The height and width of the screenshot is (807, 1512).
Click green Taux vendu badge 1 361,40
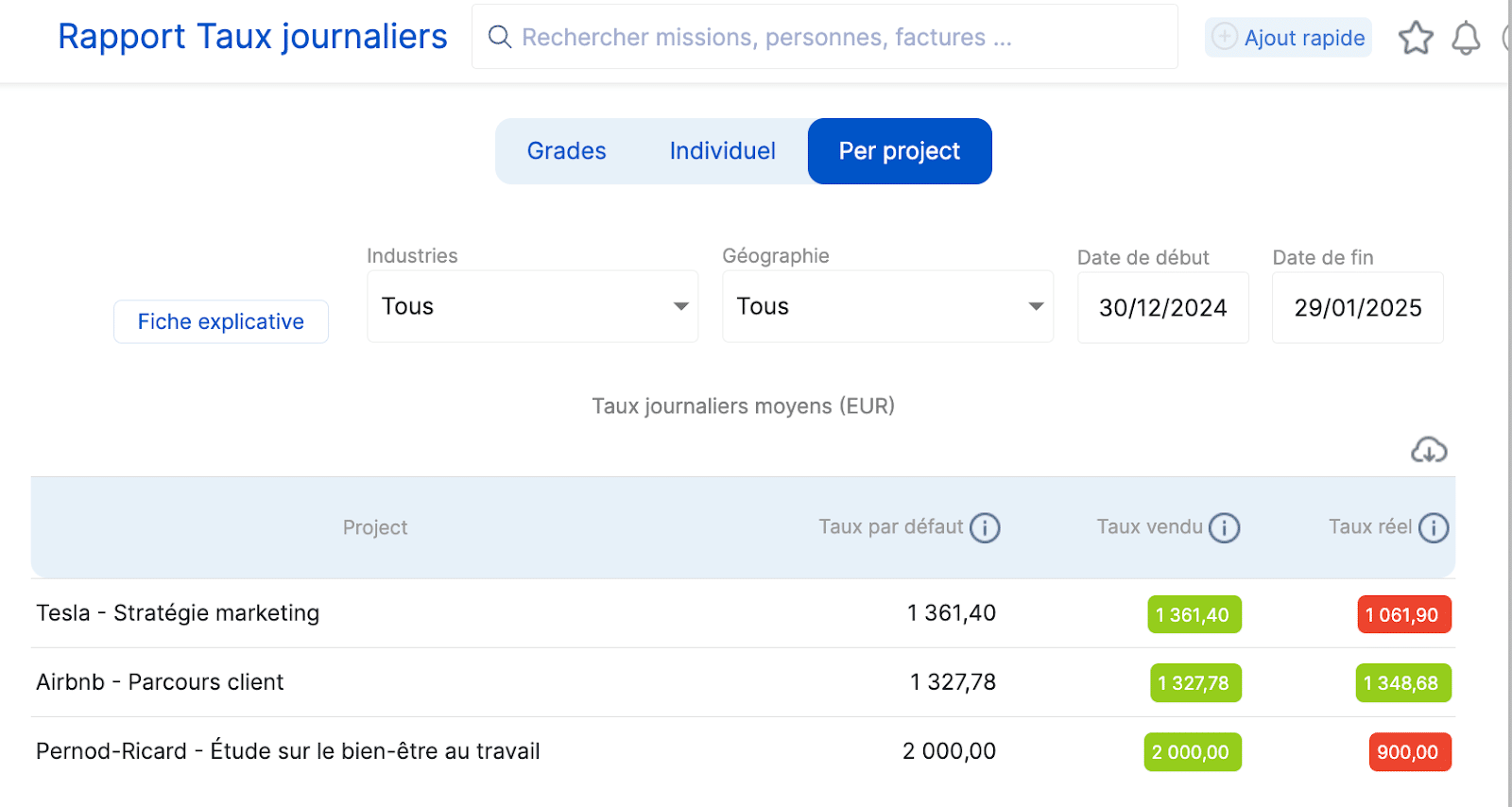1194,614
